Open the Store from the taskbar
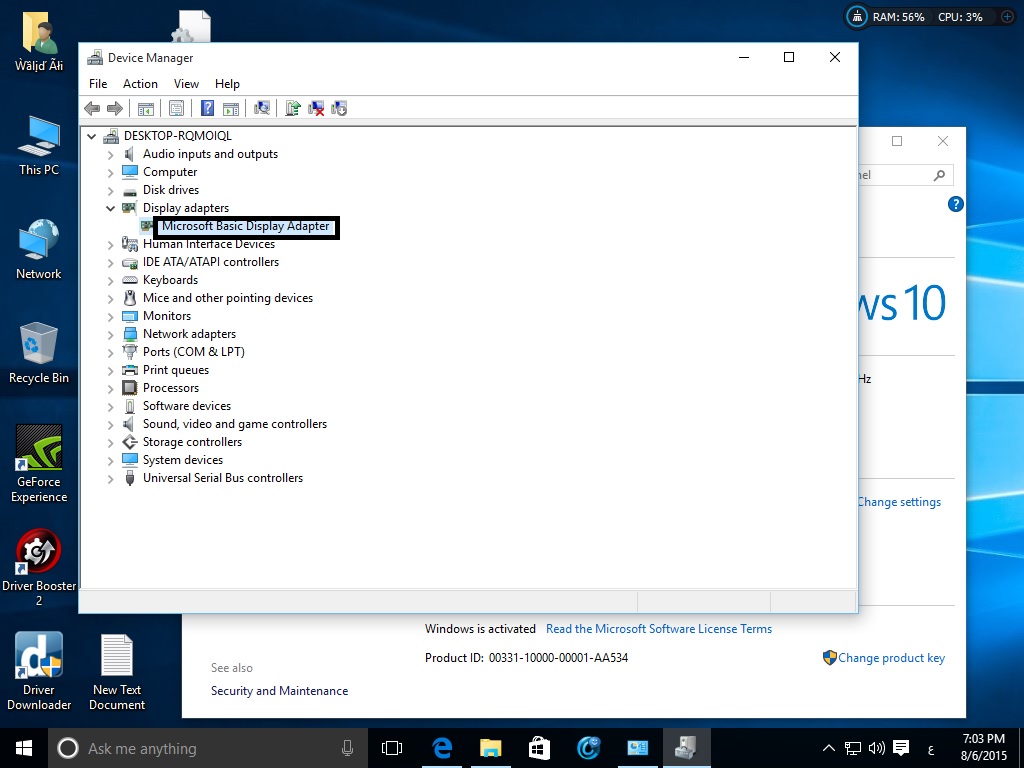 pos(539,748)
